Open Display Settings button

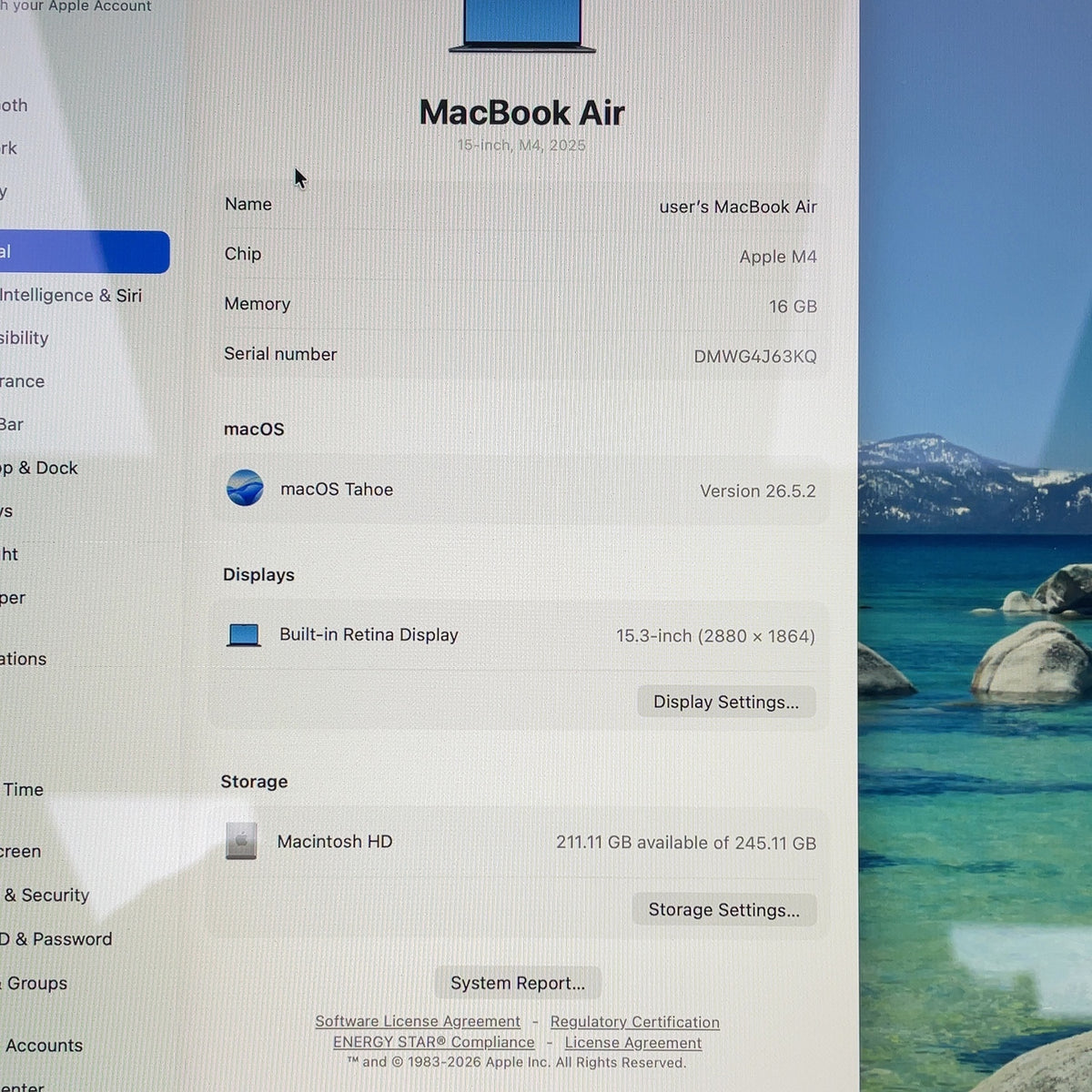[x=726, y=702]
